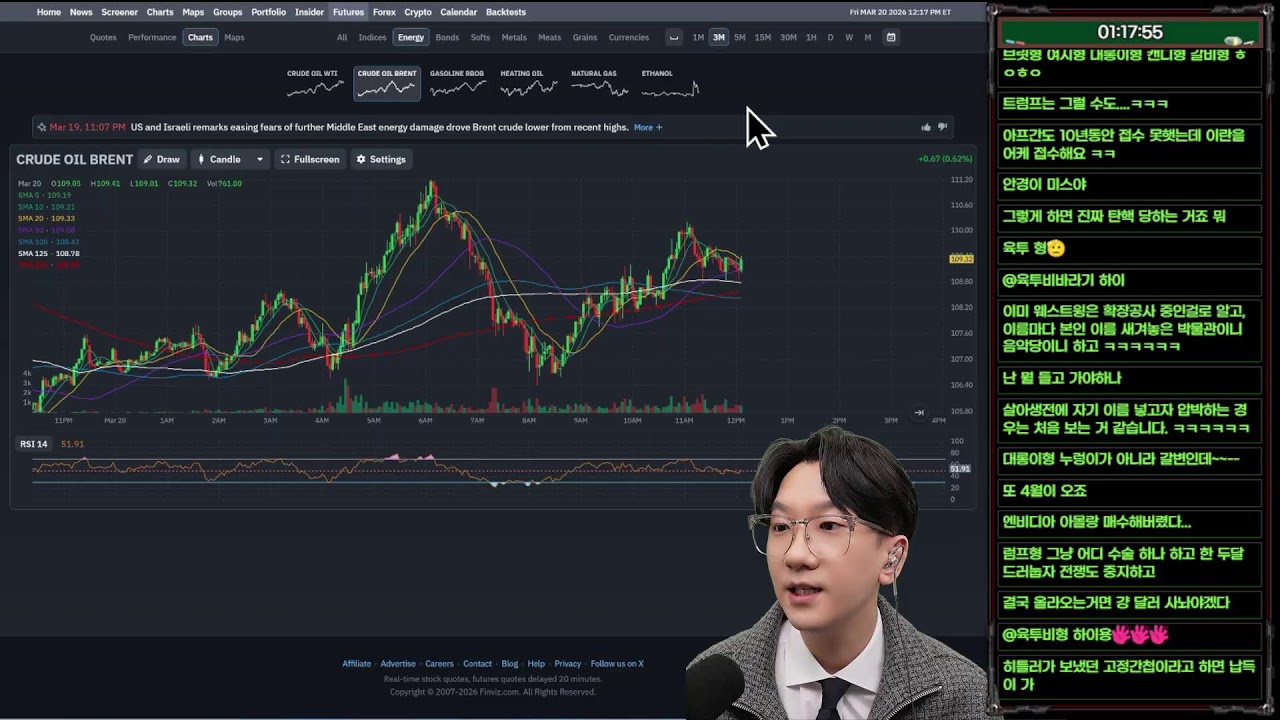Expand the Candle chart type dropdown arrow
The width and height of the screenshot is (1280, 720).
260,159
